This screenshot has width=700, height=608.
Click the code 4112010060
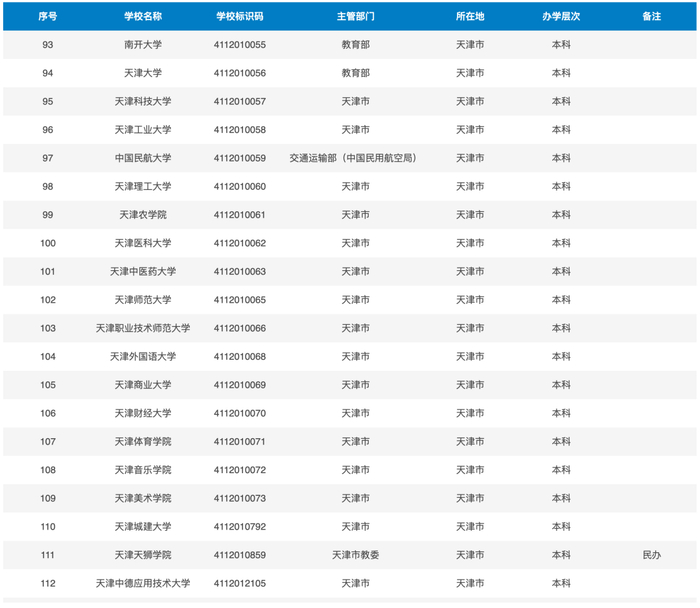click(240, 186)
